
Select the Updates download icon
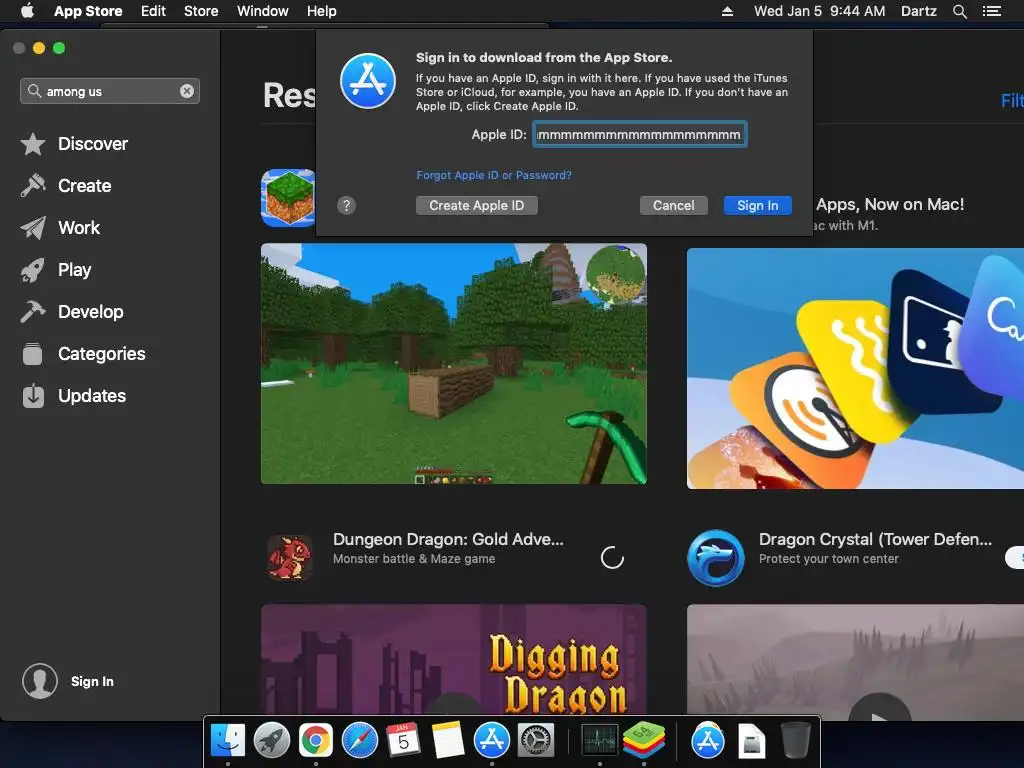pos(33,396)
